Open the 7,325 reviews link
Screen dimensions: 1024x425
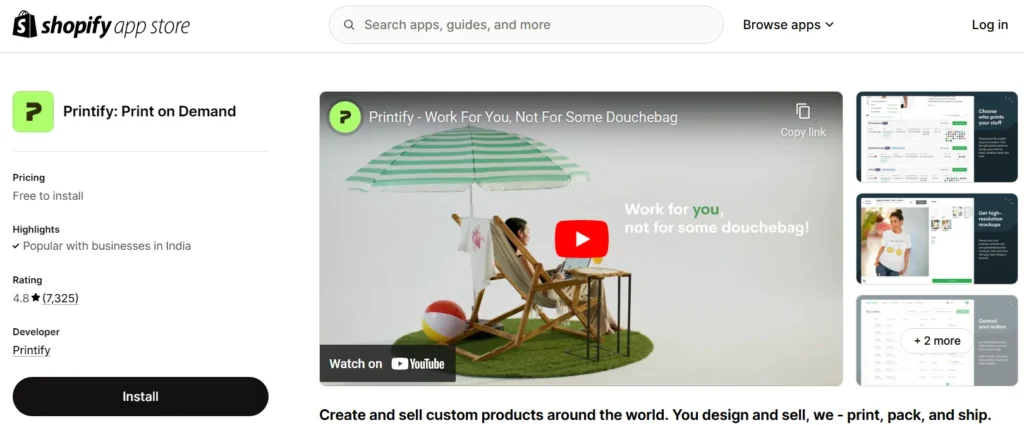[x=60, y=298]
